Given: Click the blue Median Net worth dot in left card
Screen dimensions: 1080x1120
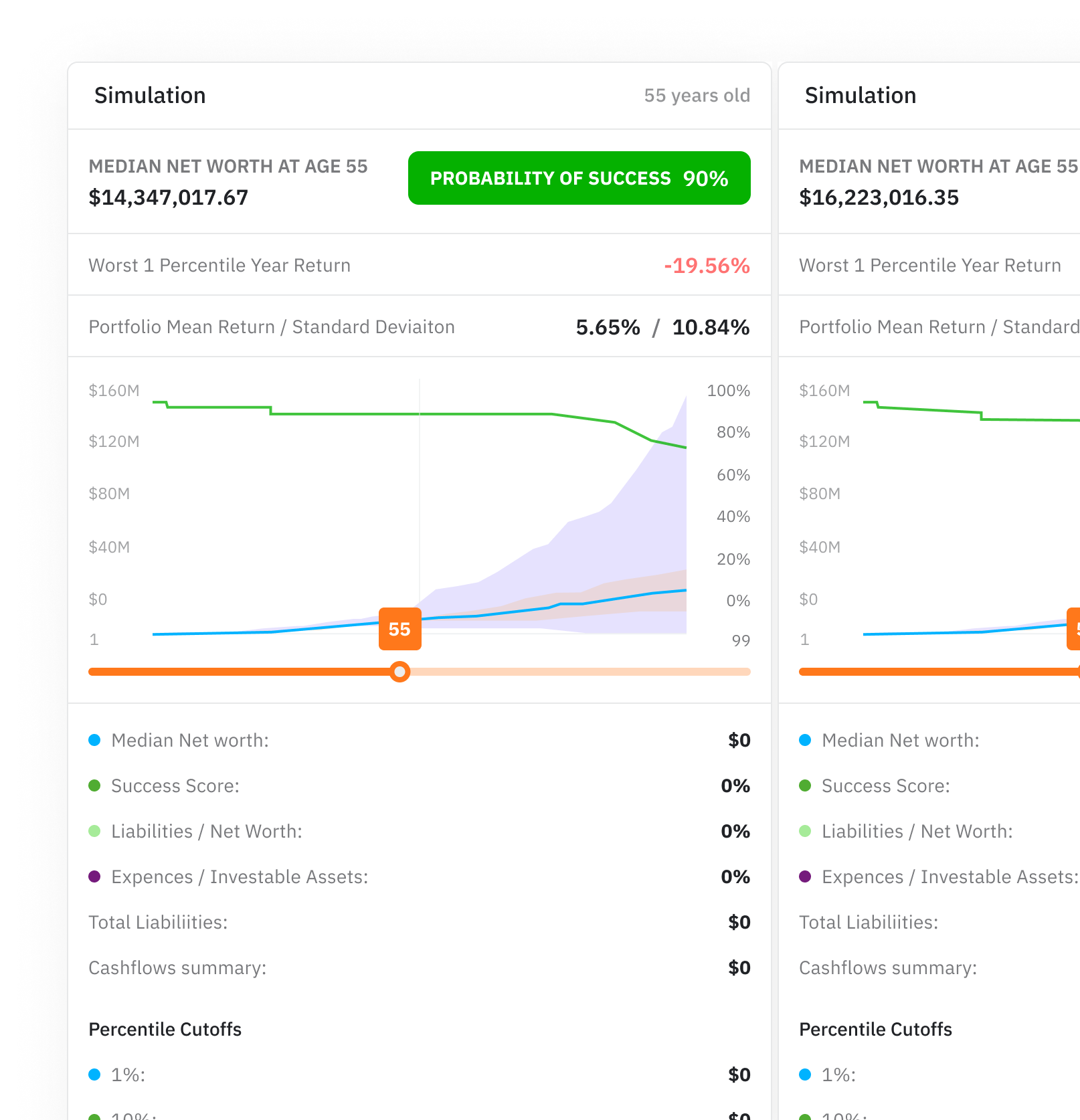Looking at the screenshot, I should tap(94, 740).
